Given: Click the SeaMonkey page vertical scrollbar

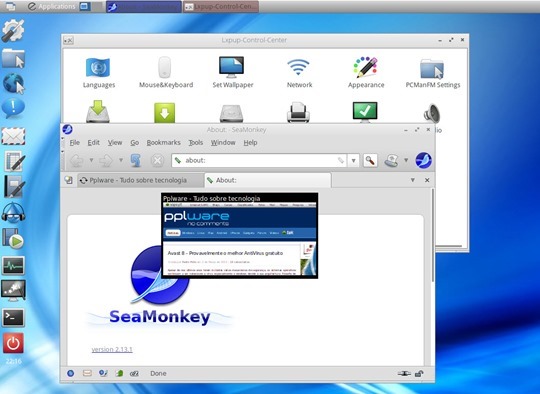Looking at the screenshot, I should [432, 234].
